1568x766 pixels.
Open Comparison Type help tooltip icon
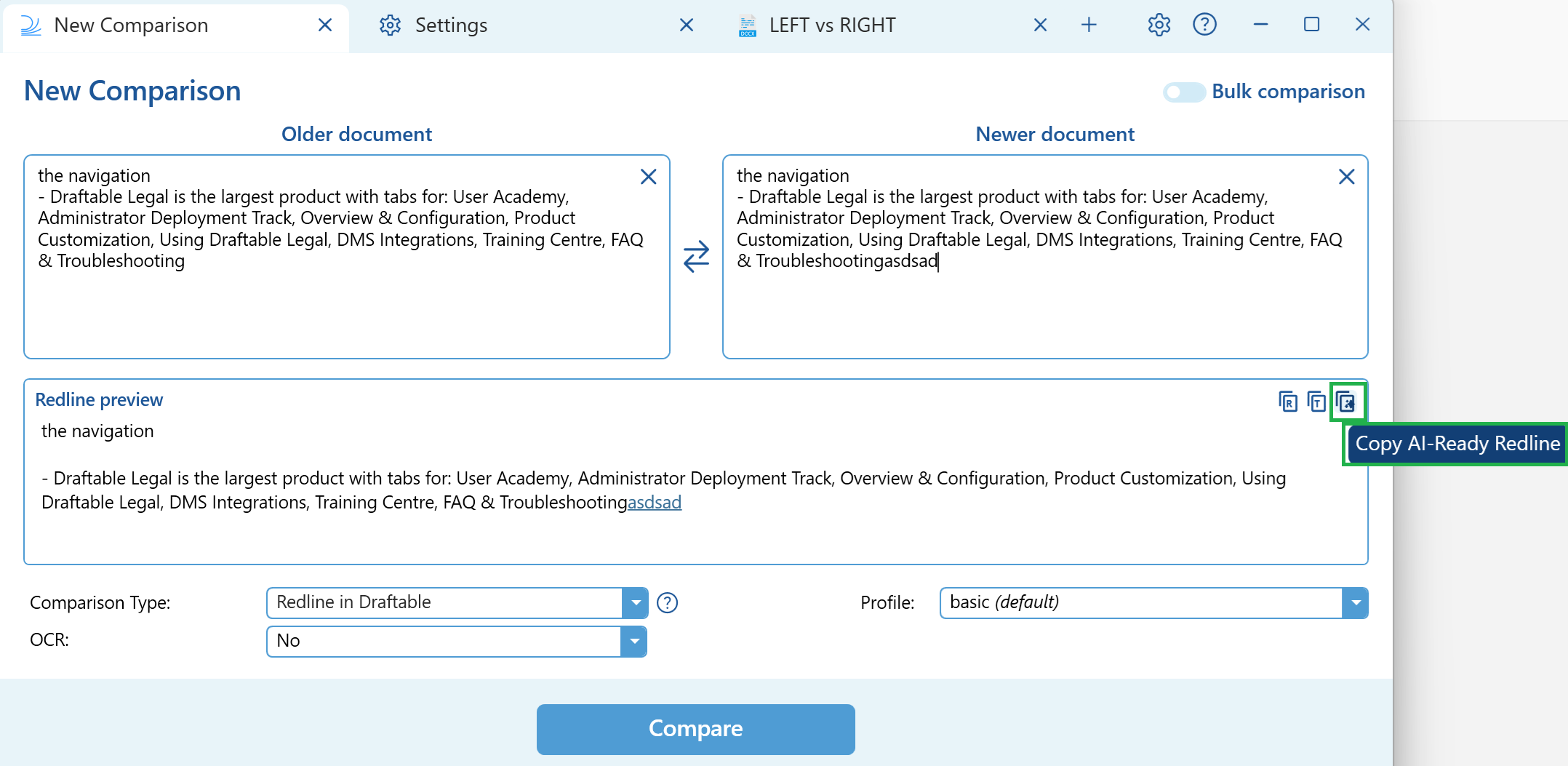667,603
